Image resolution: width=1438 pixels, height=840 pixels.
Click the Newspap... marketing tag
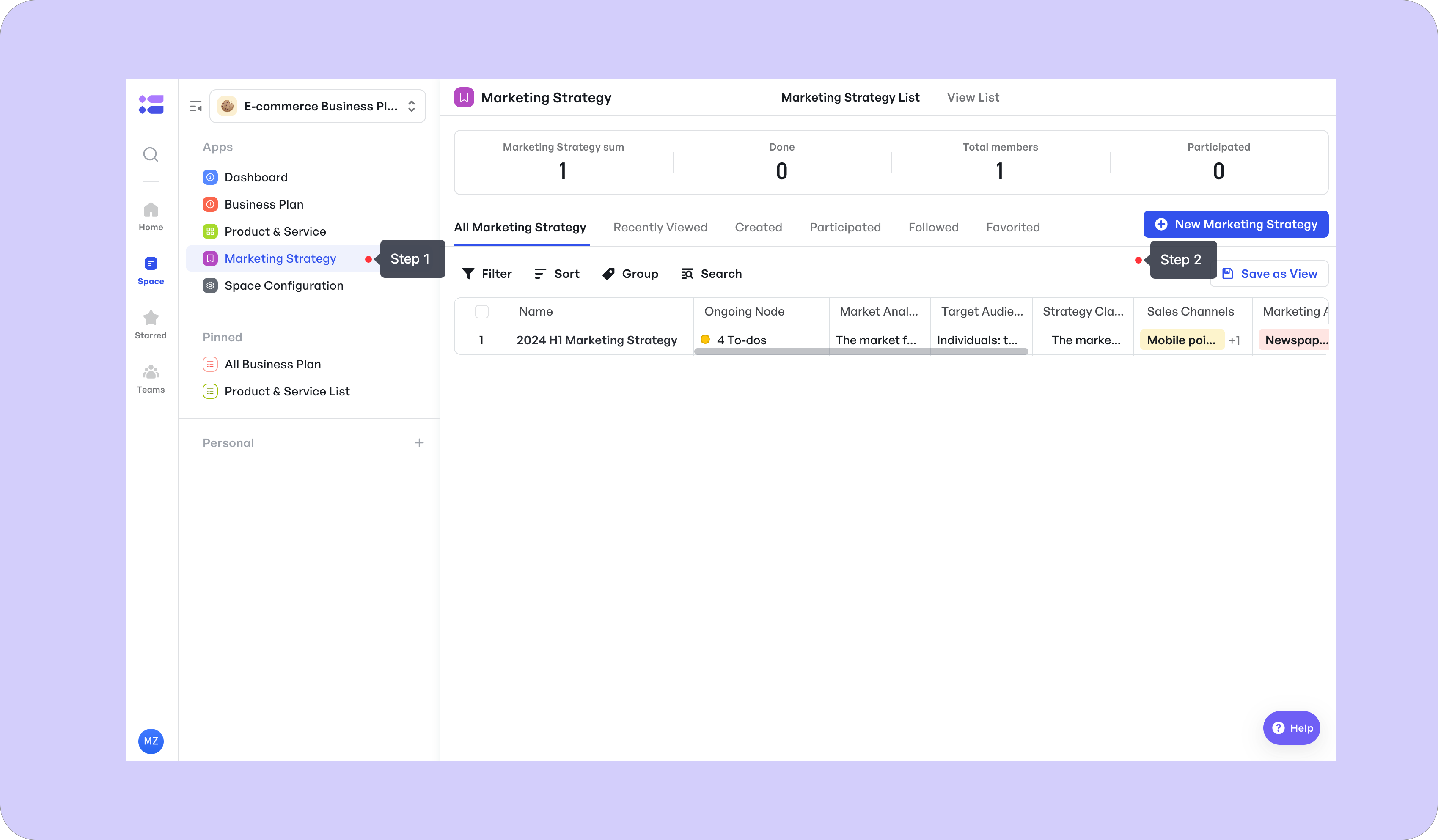point(1294,340)
